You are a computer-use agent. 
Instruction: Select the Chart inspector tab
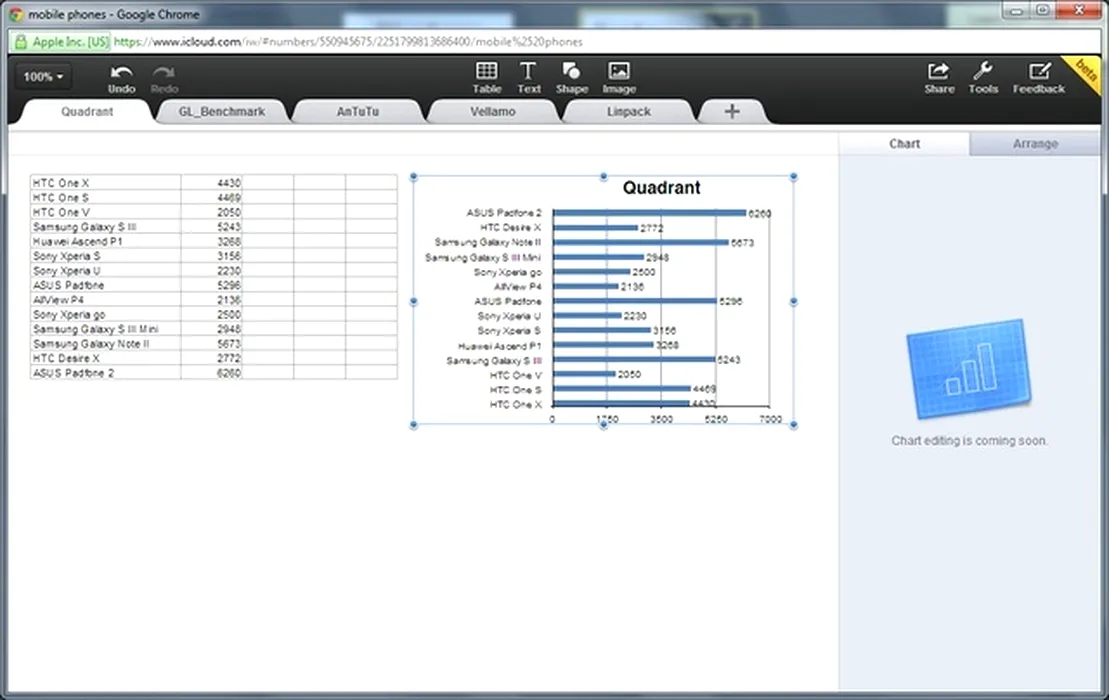point(905,144)
